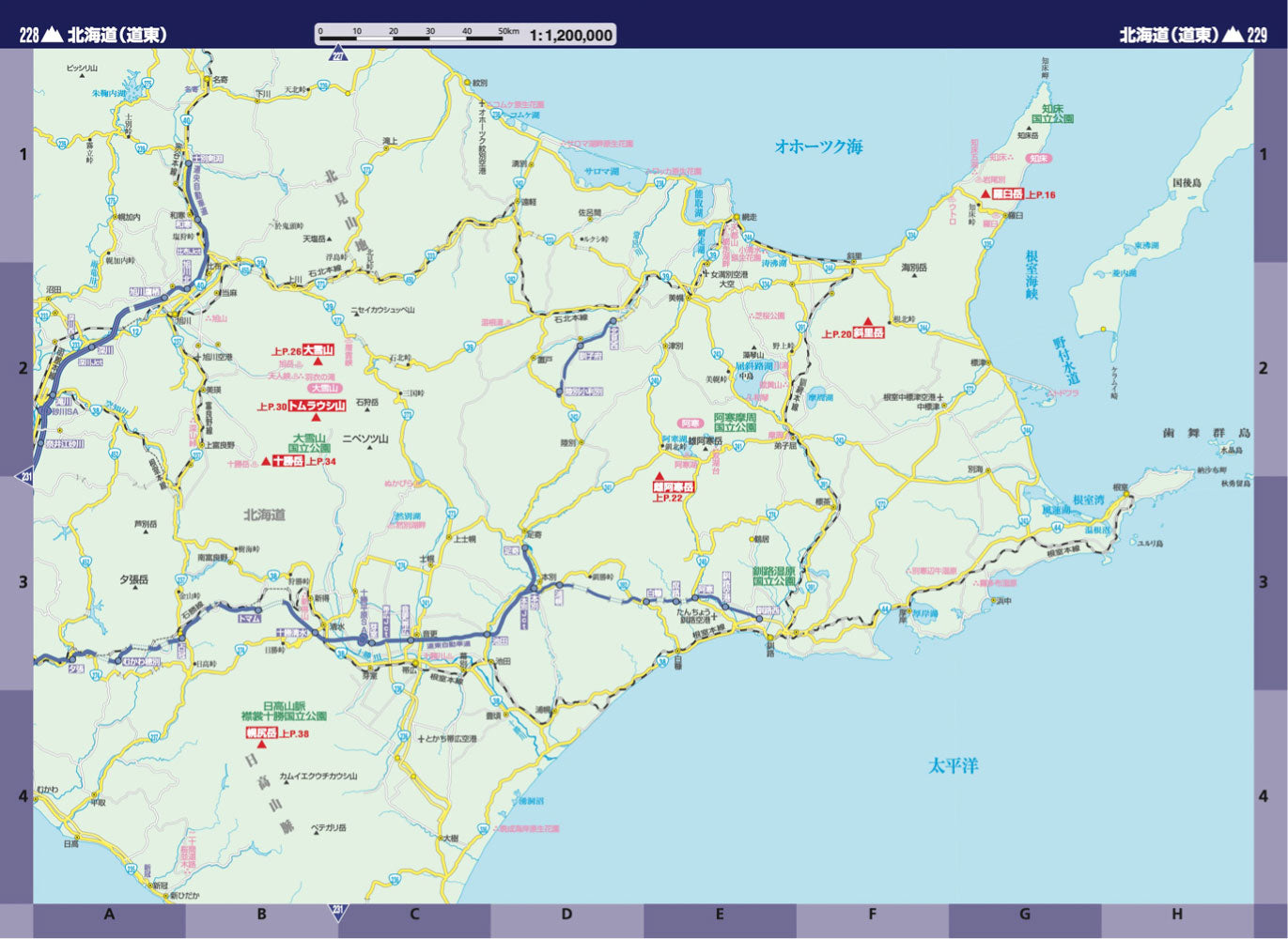Click the green 大雪山国立公園 label
Screen dimensions: 1288x939
[308, 443]
